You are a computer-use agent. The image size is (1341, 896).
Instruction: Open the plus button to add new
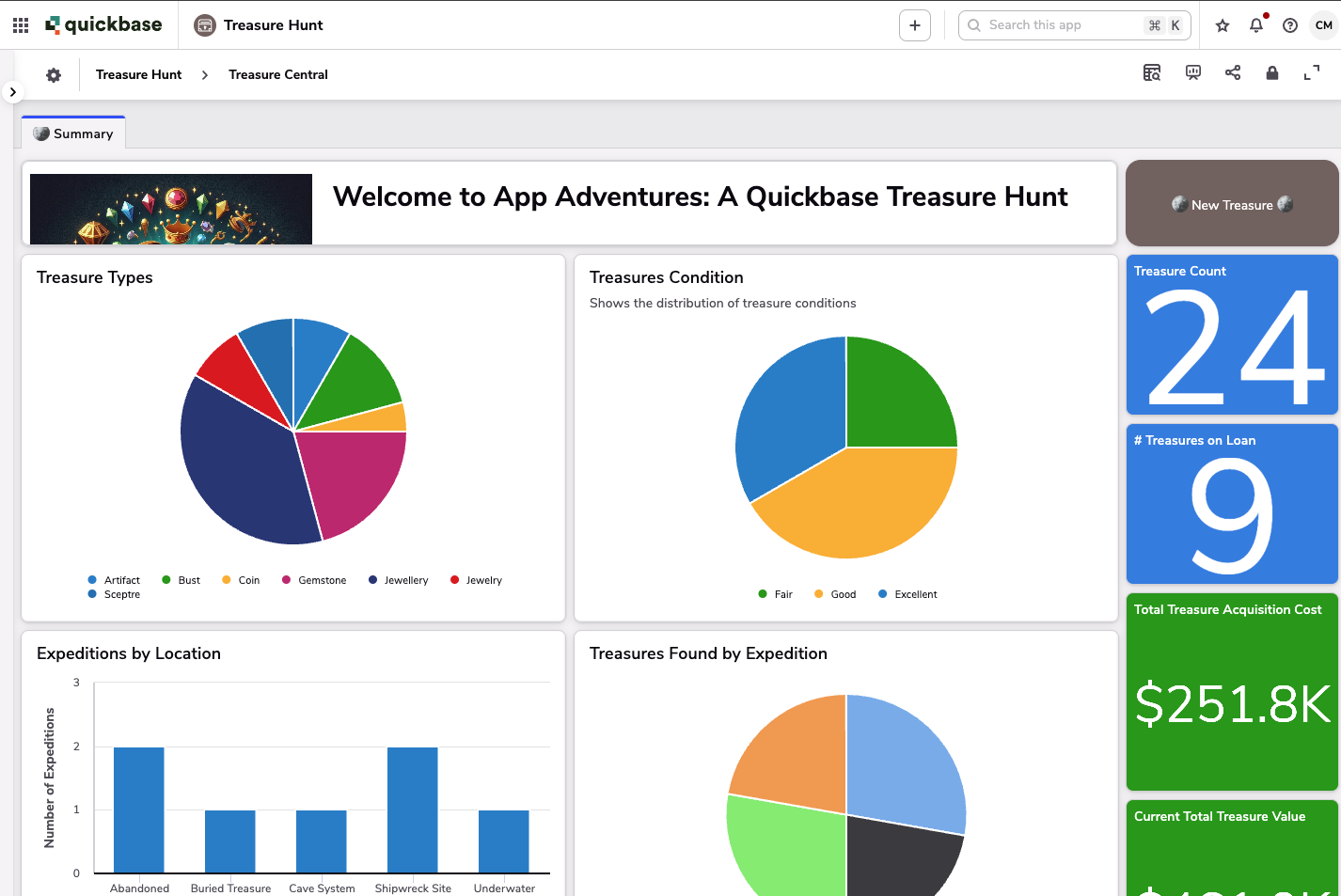[x=914, y=24]
